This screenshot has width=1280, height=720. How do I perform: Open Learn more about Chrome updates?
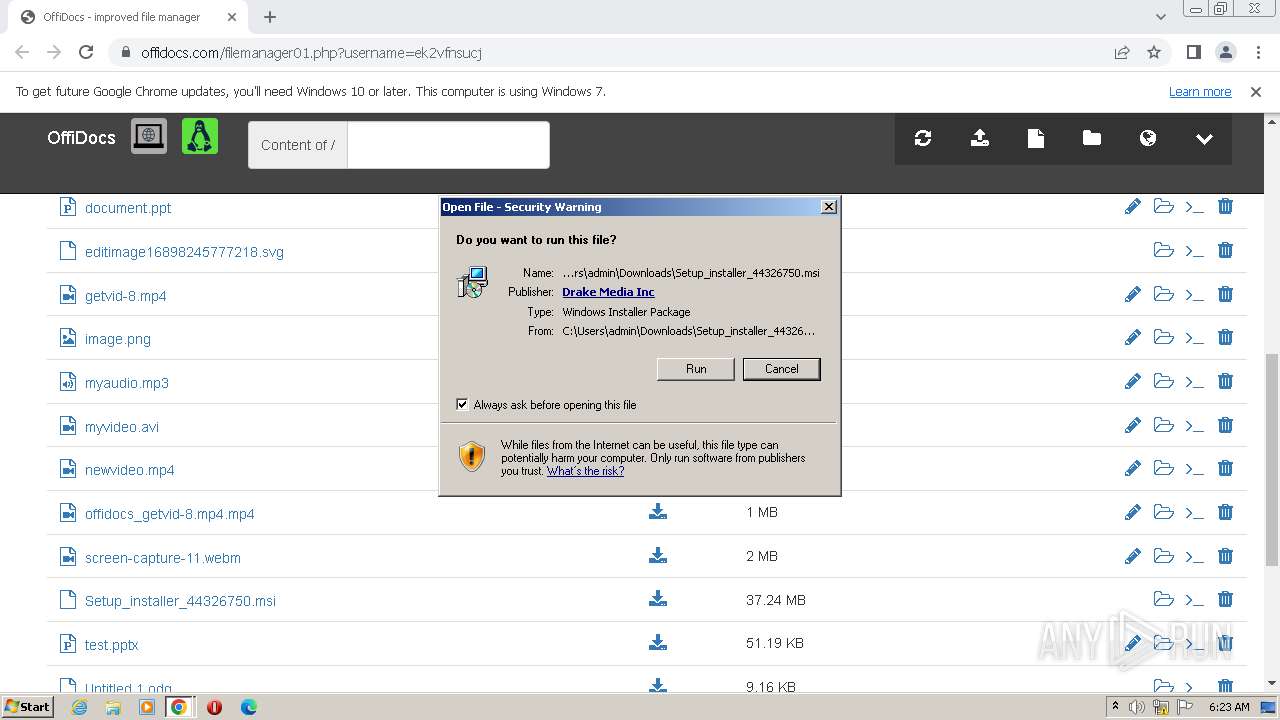[1200, 91]
